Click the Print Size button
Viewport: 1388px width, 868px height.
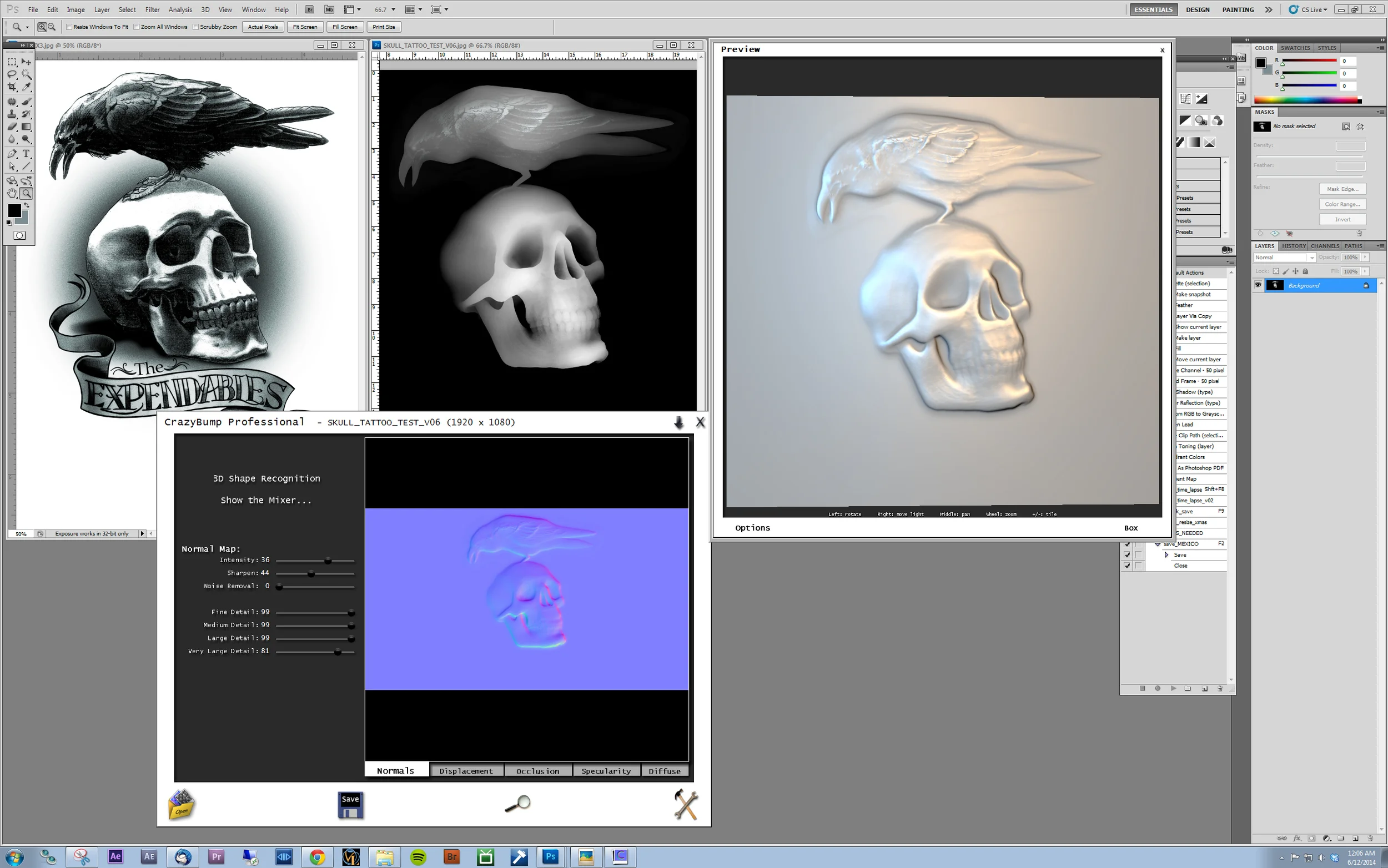pyautogui.click(x=384, y=27)
